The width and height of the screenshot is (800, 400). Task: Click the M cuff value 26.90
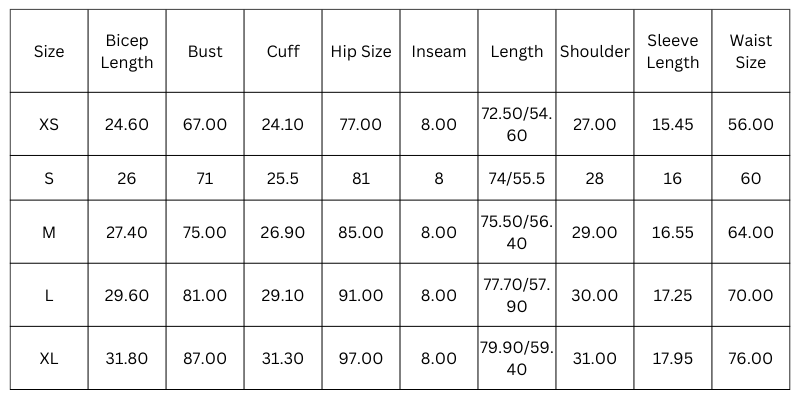click(x=283, y=232)
